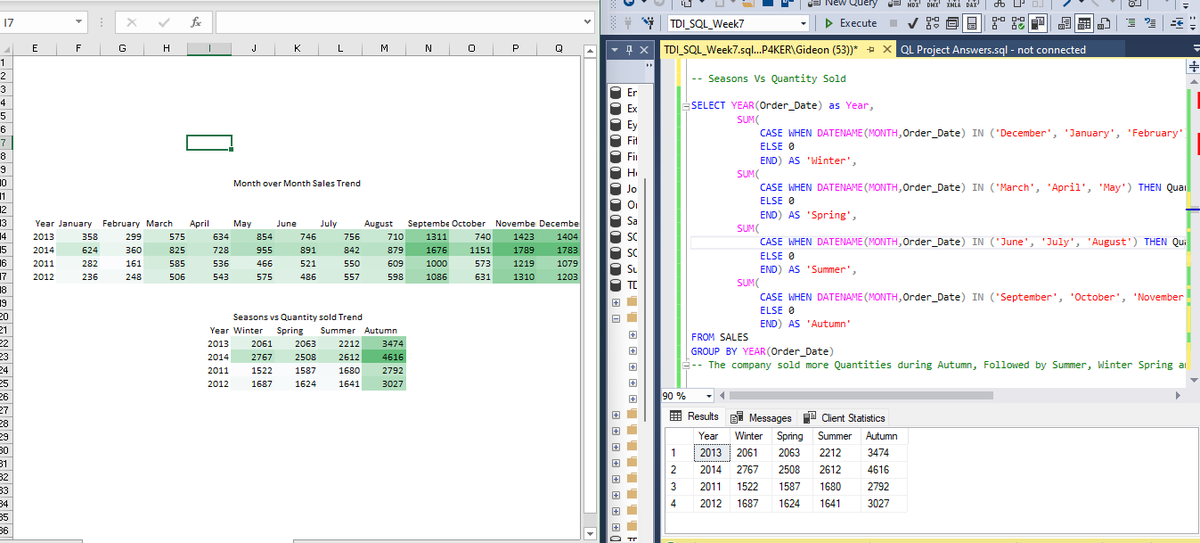
Task: Select Excel column header M
Action: [385, 47]
